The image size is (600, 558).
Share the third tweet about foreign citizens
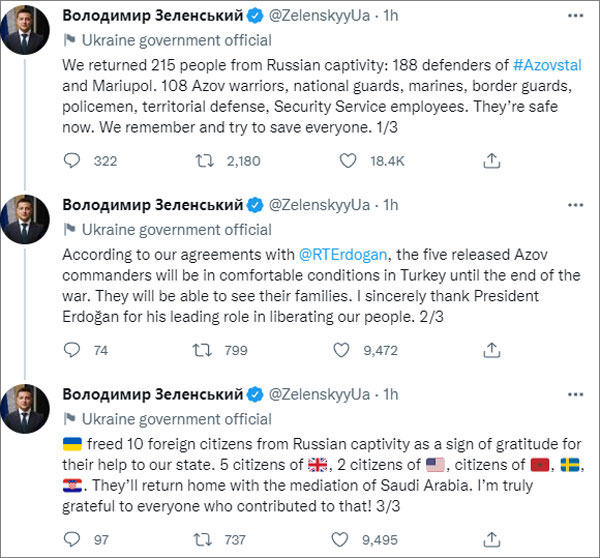(491, 539)
